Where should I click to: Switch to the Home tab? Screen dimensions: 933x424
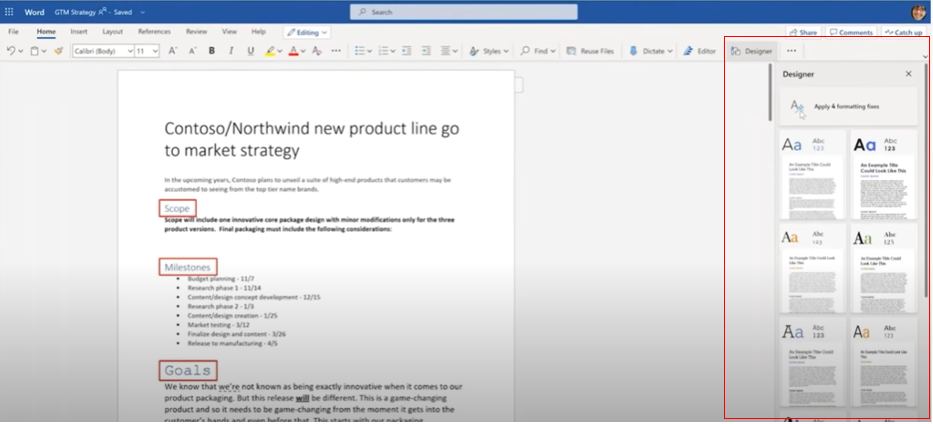point(46,32)
